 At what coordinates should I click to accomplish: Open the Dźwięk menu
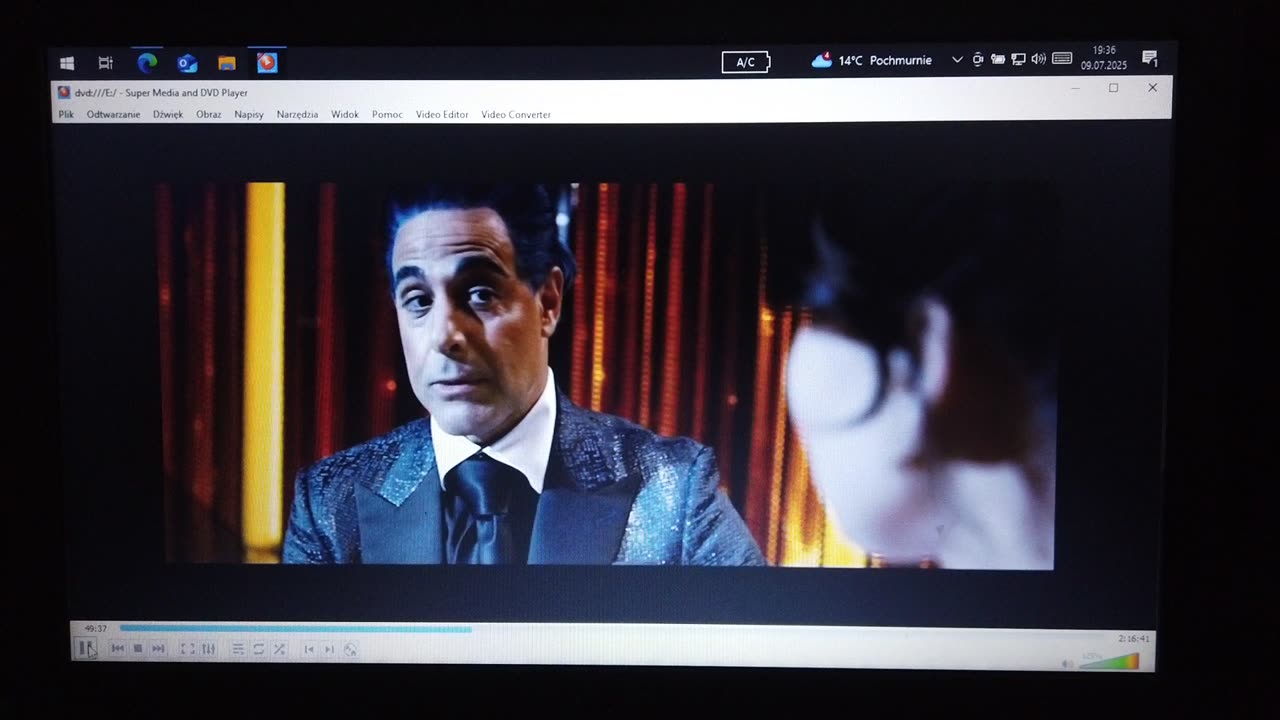coord(168,114)
